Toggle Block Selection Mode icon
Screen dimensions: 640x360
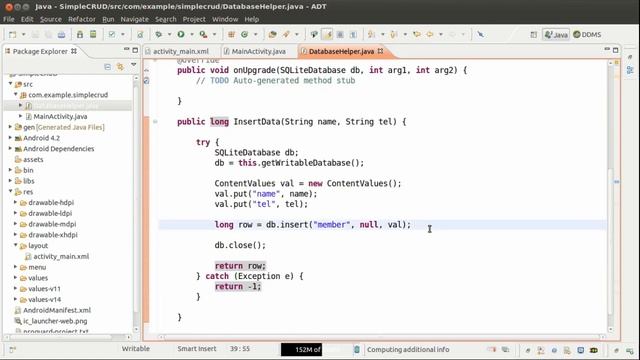pos(340,35)
